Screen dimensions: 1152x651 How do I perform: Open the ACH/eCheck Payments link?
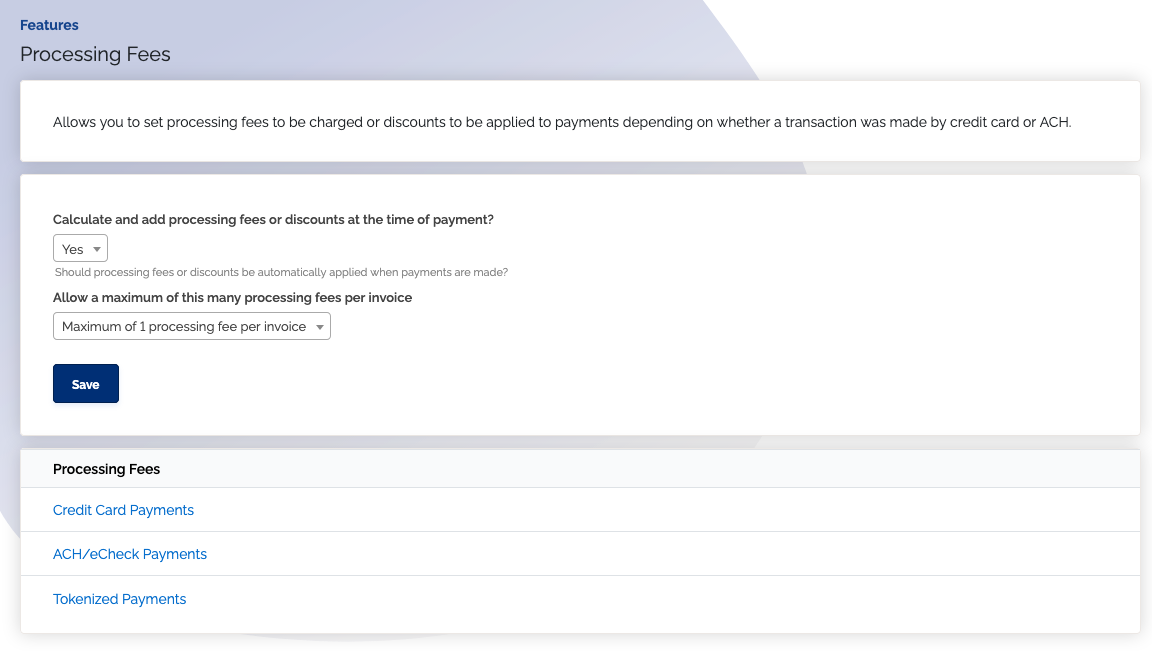[130, 554]
